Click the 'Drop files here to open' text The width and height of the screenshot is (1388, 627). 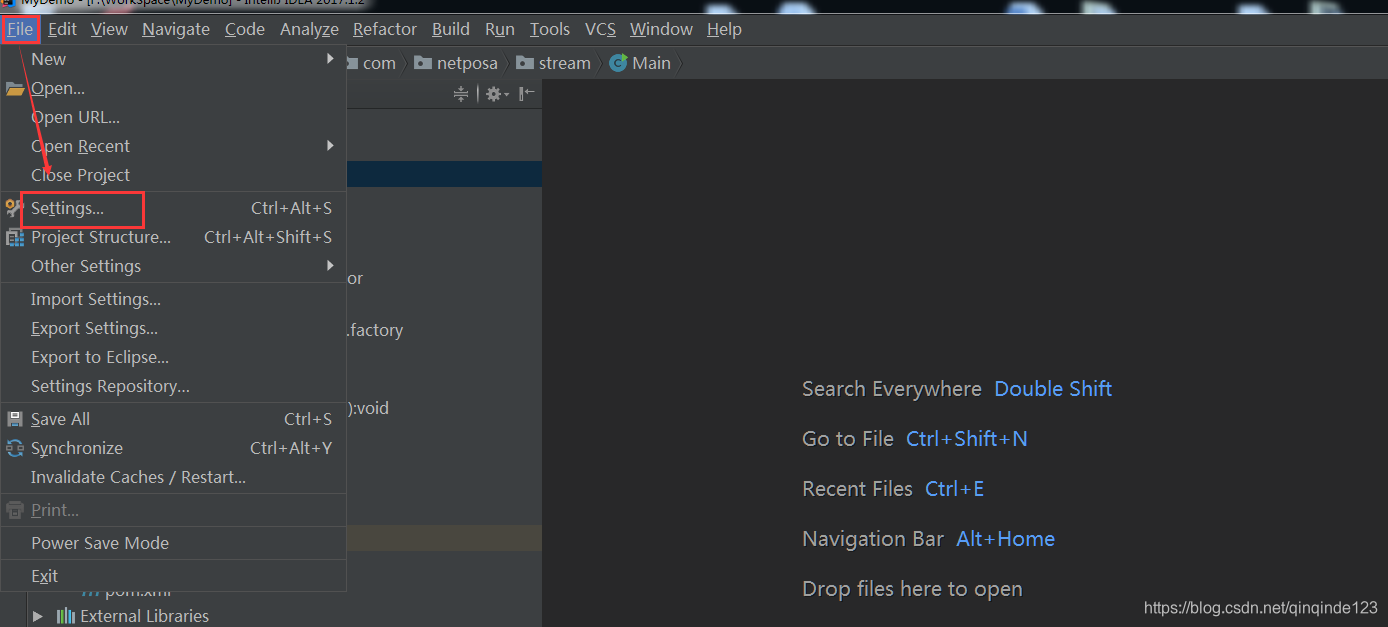click(912, 589)
